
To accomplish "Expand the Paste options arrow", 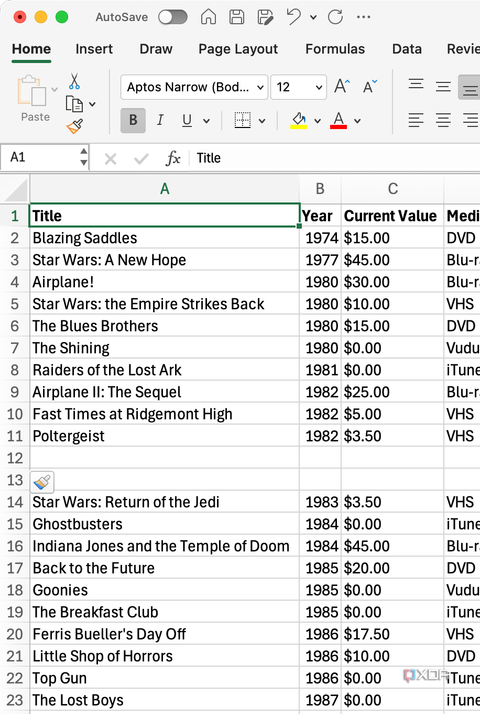I will click(x=54, y=90).
